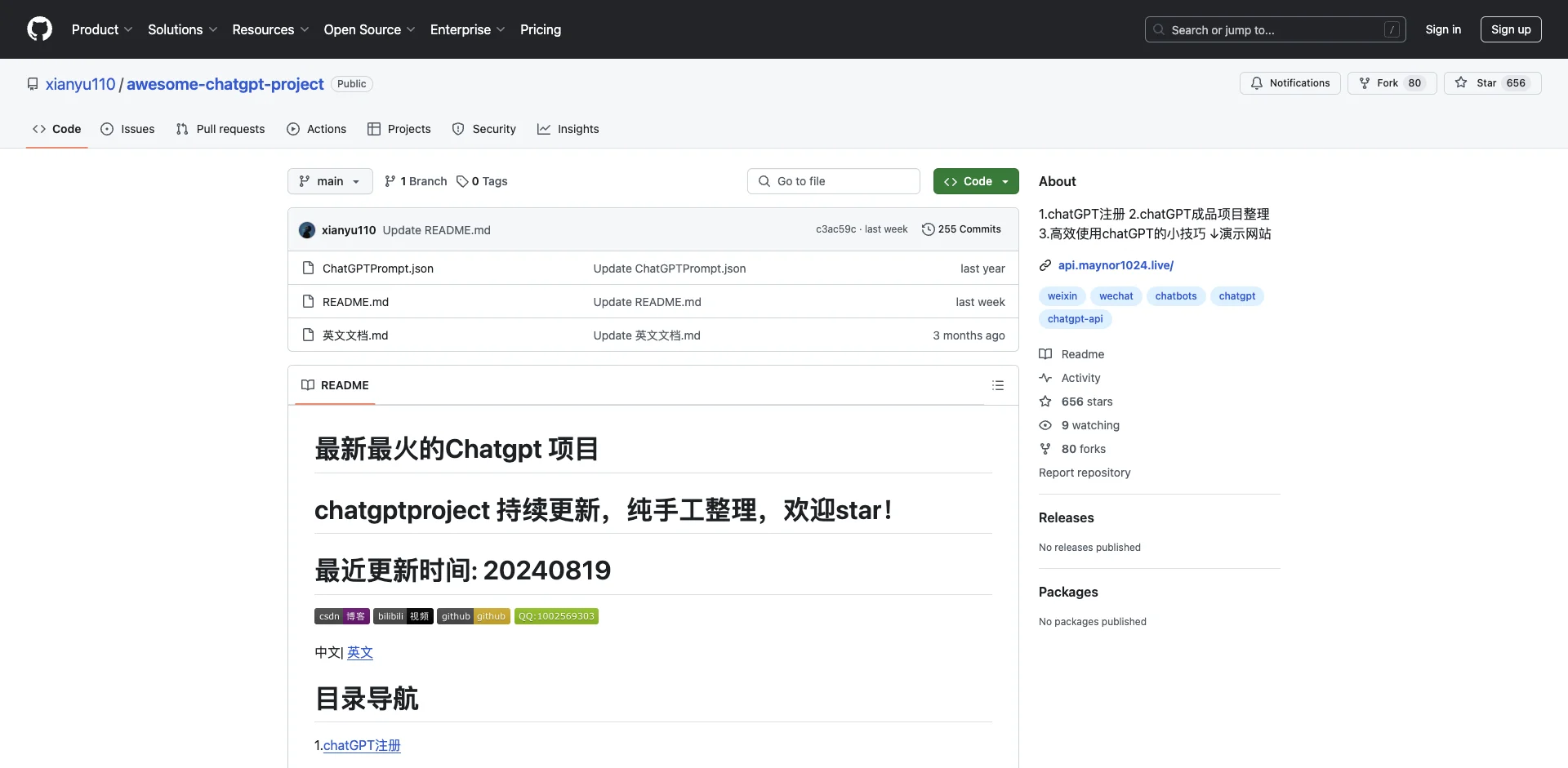1568x768 pixels.
Task: Fork the repository with Fork button
Action: [x=1392, y=83]
